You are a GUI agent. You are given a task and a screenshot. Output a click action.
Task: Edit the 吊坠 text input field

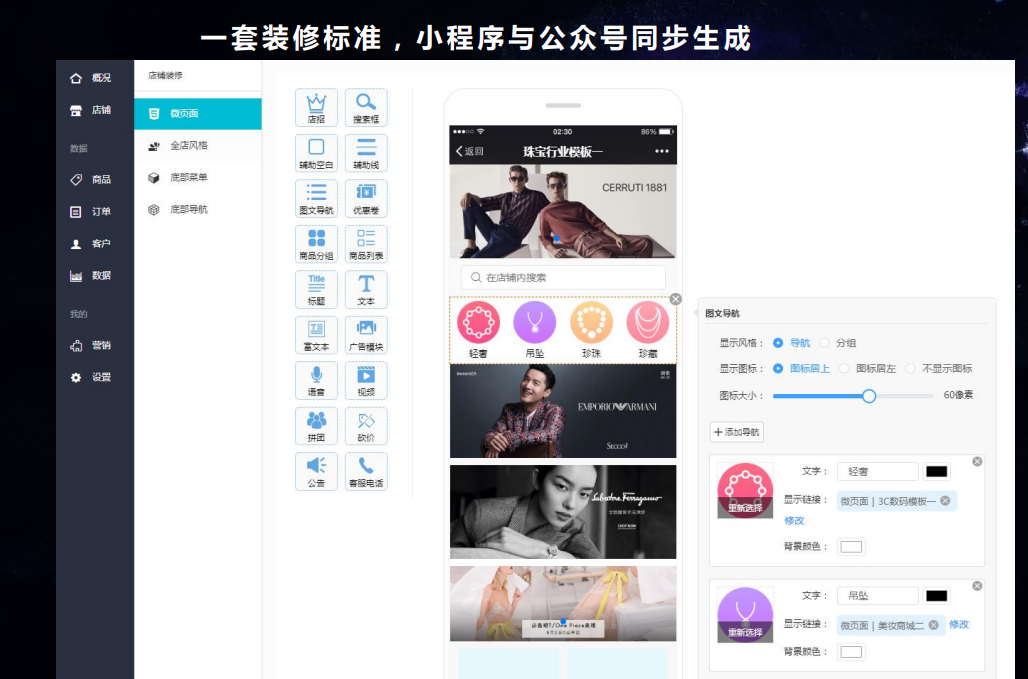pos(877,596)
